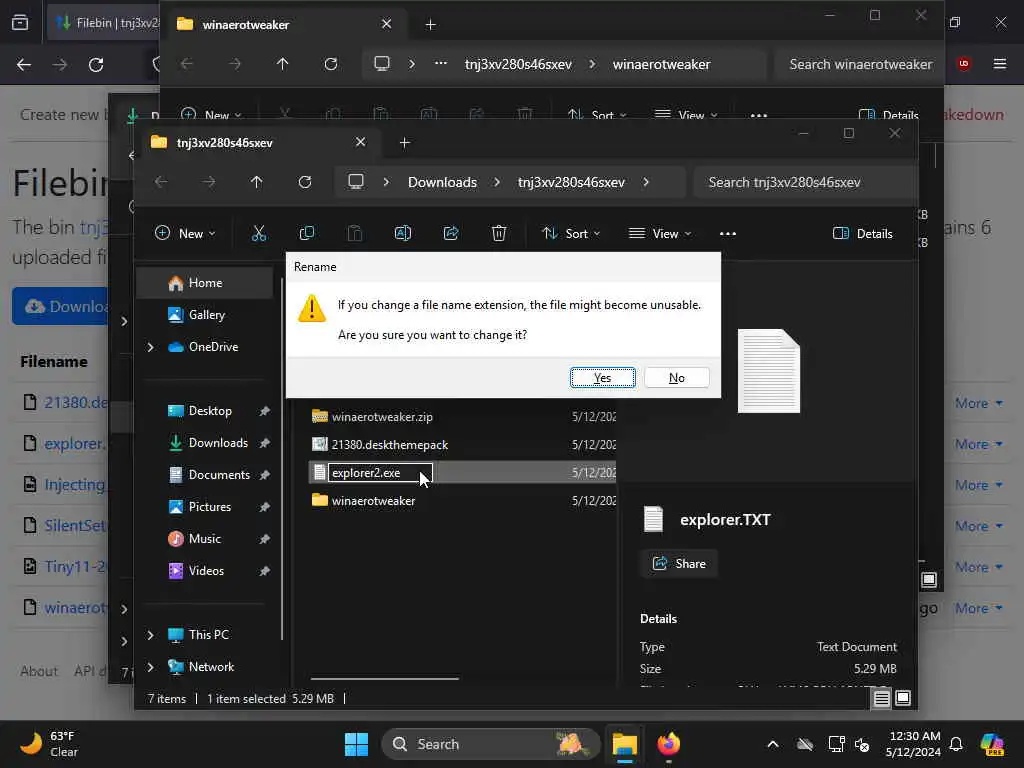Click No in the Rename dialog

(677, 377)
